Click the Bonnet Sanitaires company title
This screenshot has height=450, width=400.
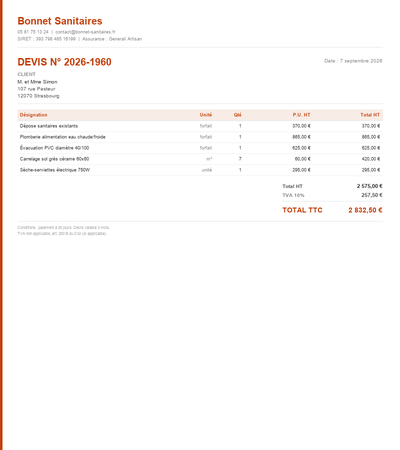[x=60, y=21]
